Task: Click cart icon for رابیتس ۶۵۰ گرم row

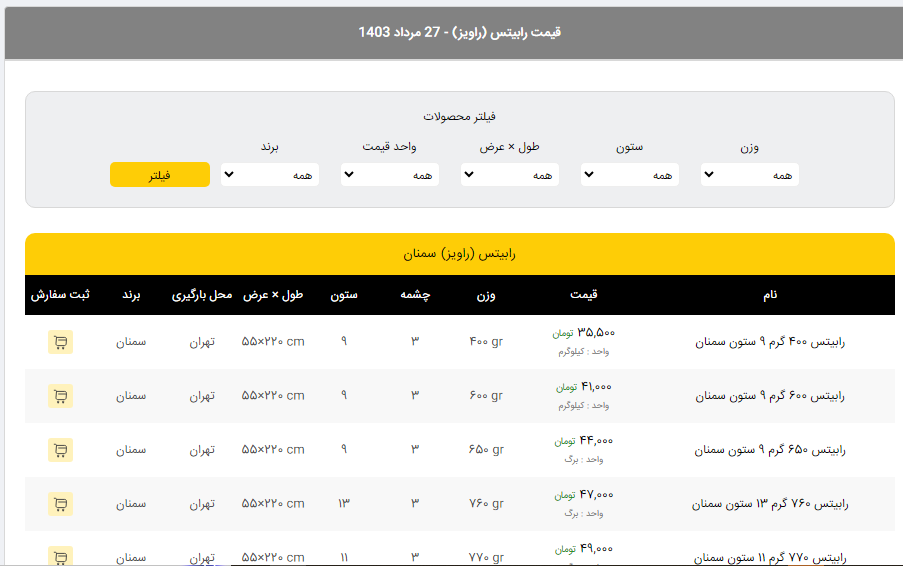Action: (60, 450)
